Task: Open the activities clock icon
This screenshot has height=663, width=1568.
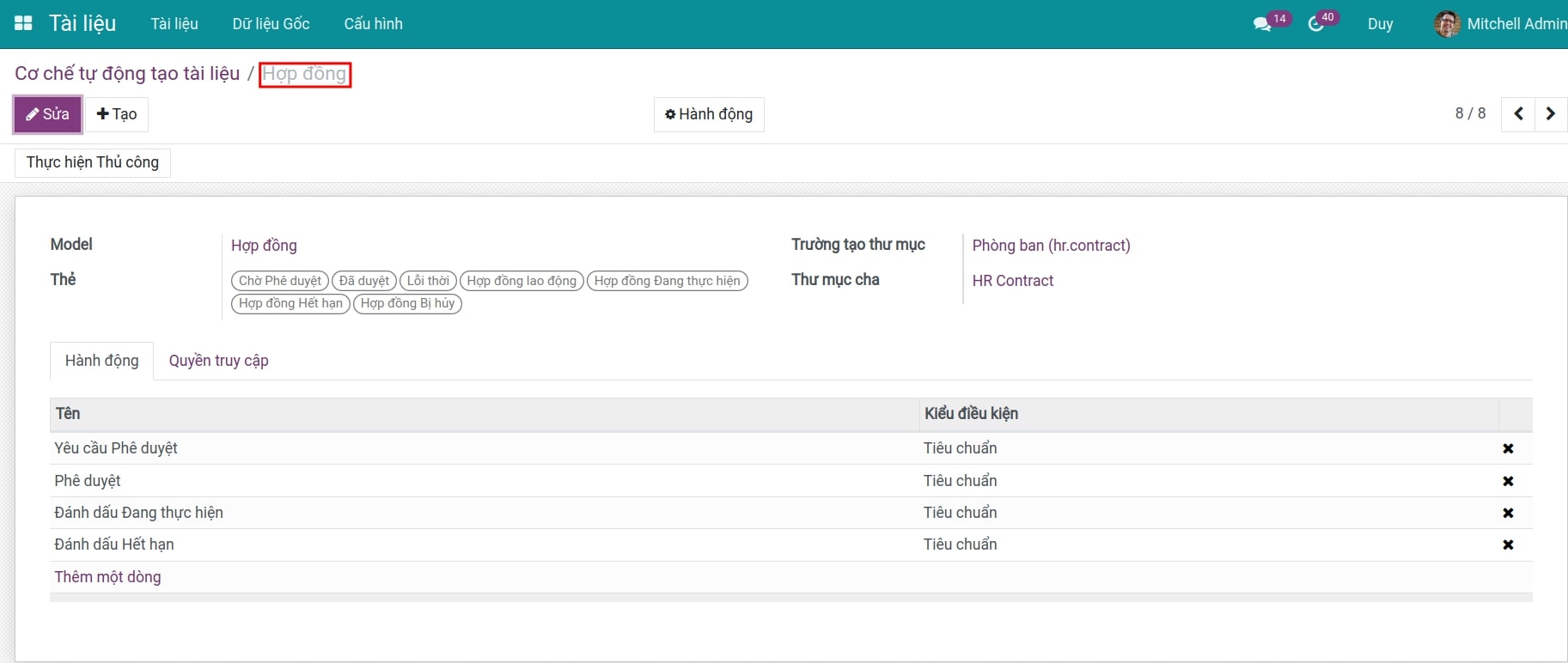Action: [1315, 24]
